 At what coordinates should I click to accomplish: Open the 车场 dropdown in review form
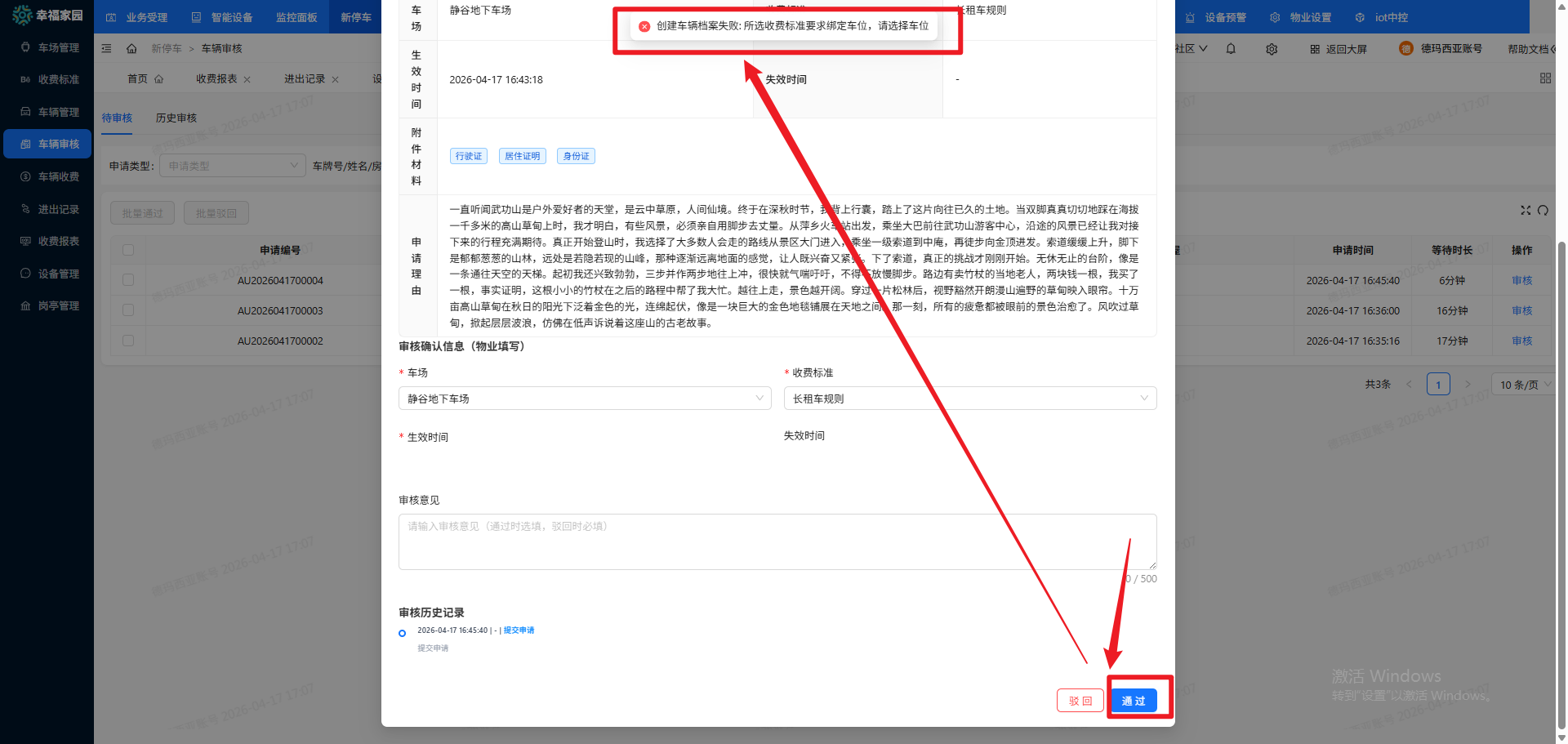tap(584, 399)
